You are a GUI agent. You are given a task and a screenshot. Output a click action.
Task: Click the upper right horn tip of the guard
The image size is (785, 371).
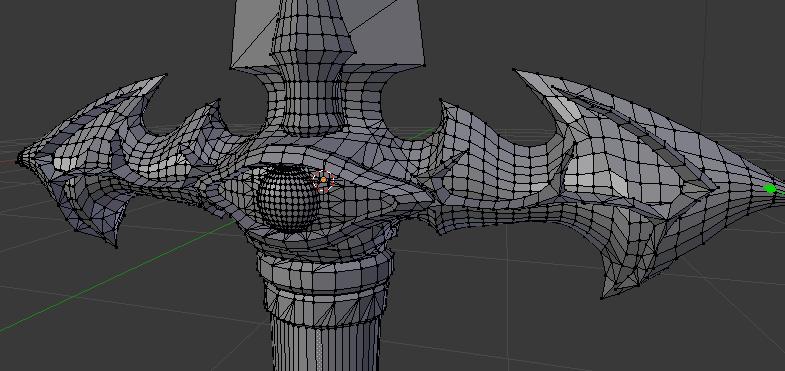[x=515, y=70]
